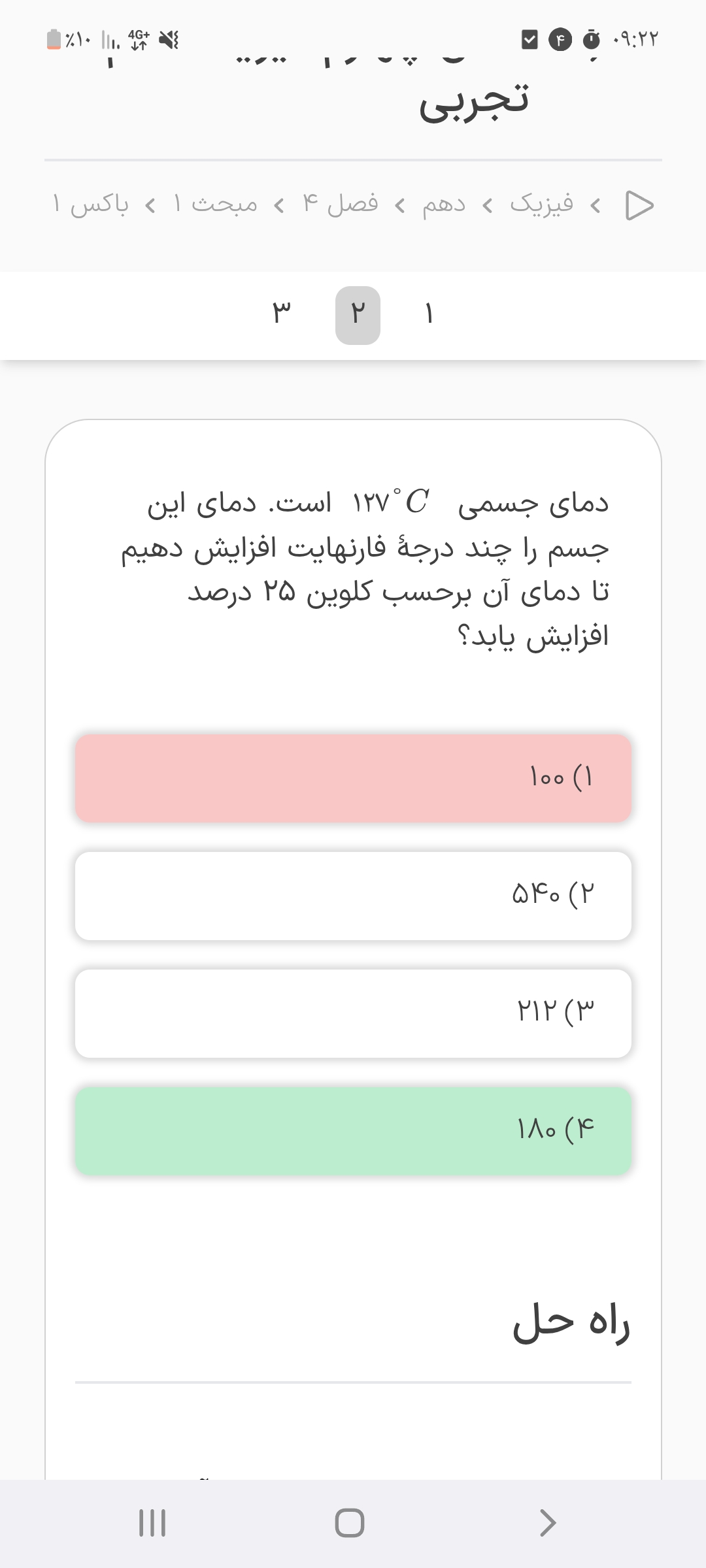Image resolution: width=706 pixels, height=1568 pixels.
Task: Tap the play triangle icon beside فیزیک
Action: click(639, 205)
